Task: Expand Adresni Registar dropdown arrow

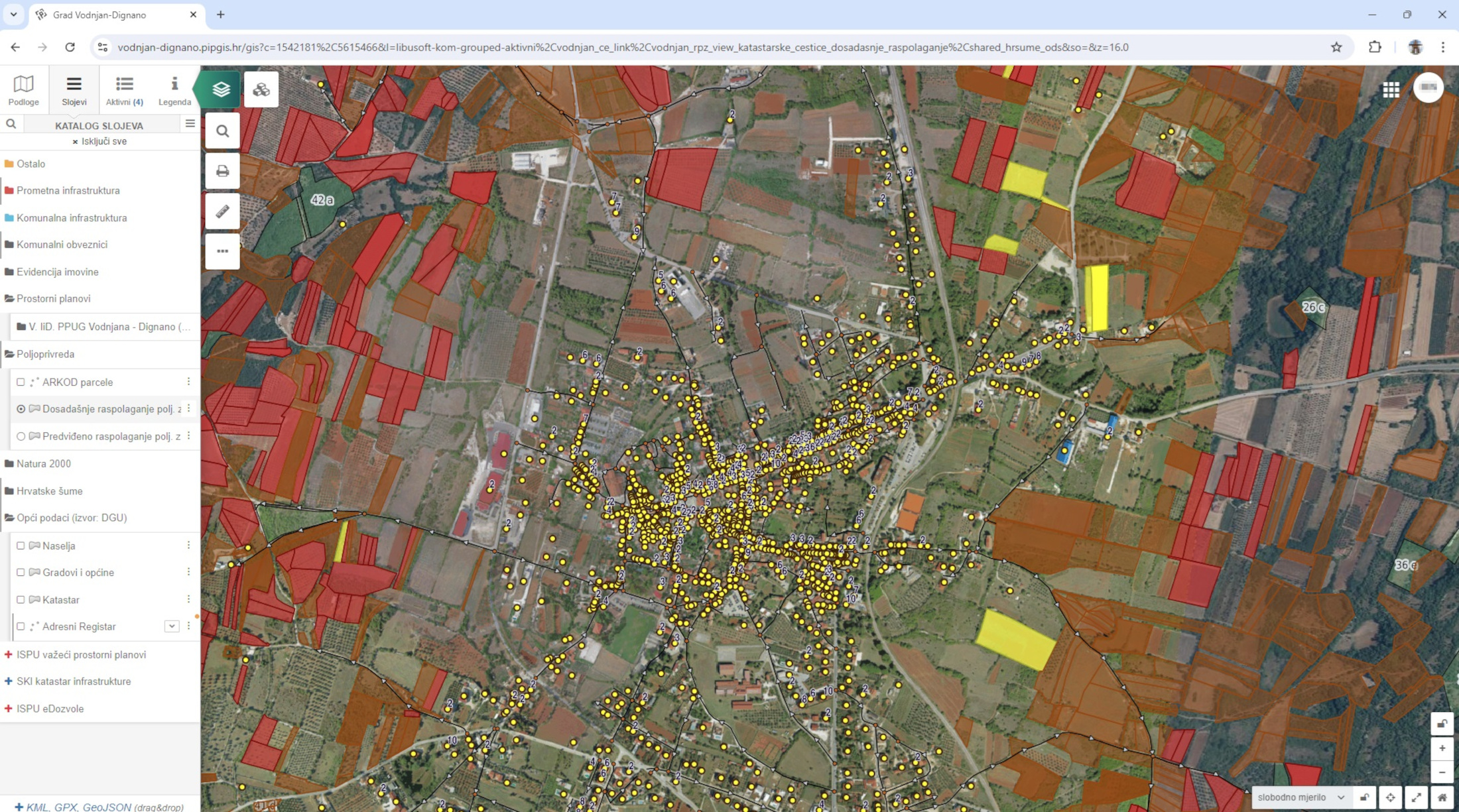Action: point(172,626)
